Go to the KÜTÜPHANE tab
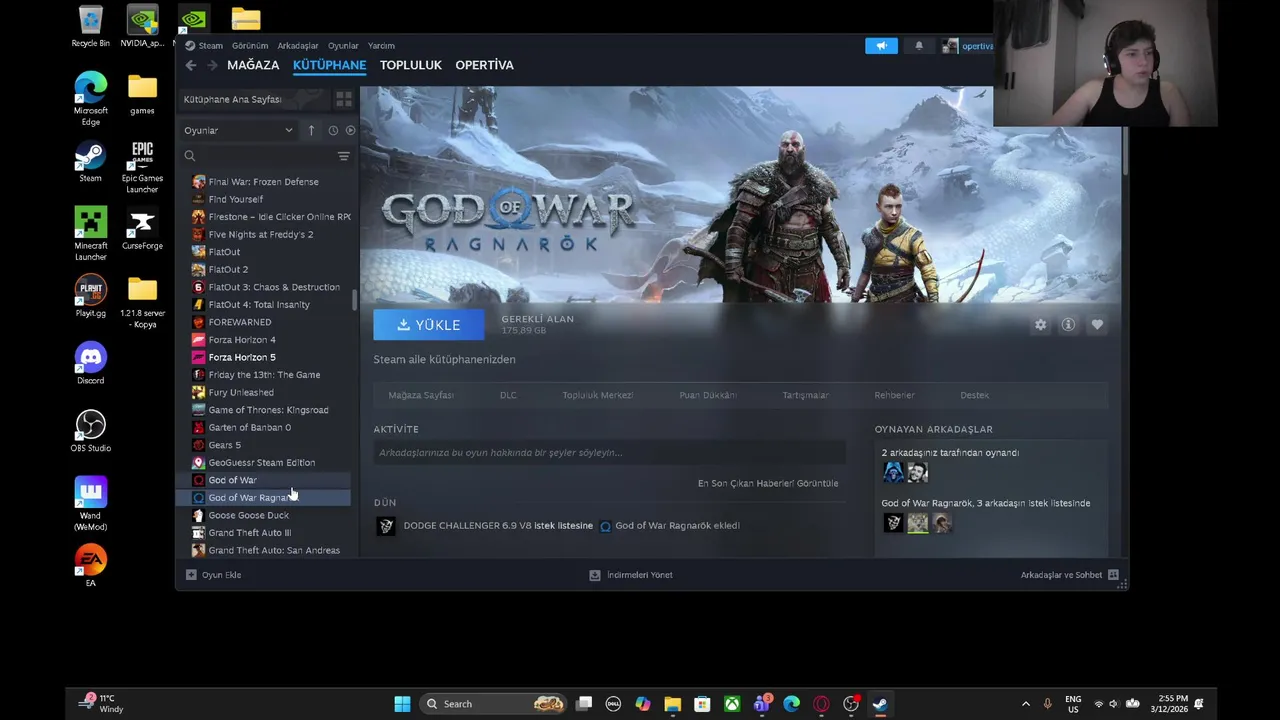The width and height of the screenshot is (1280, 720). click(x=329, y=65)
